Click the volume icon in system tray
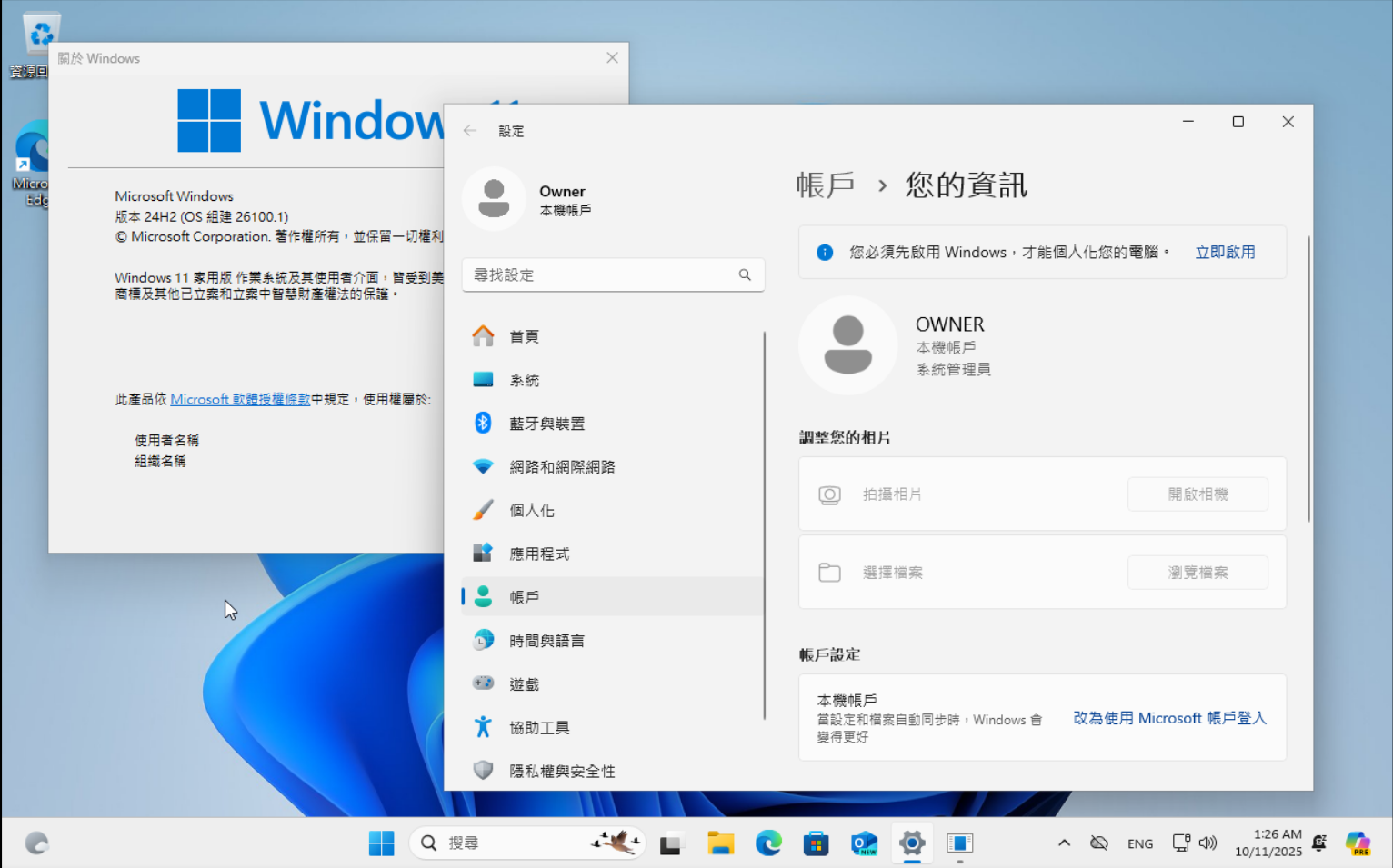 tap(1208, 843)
